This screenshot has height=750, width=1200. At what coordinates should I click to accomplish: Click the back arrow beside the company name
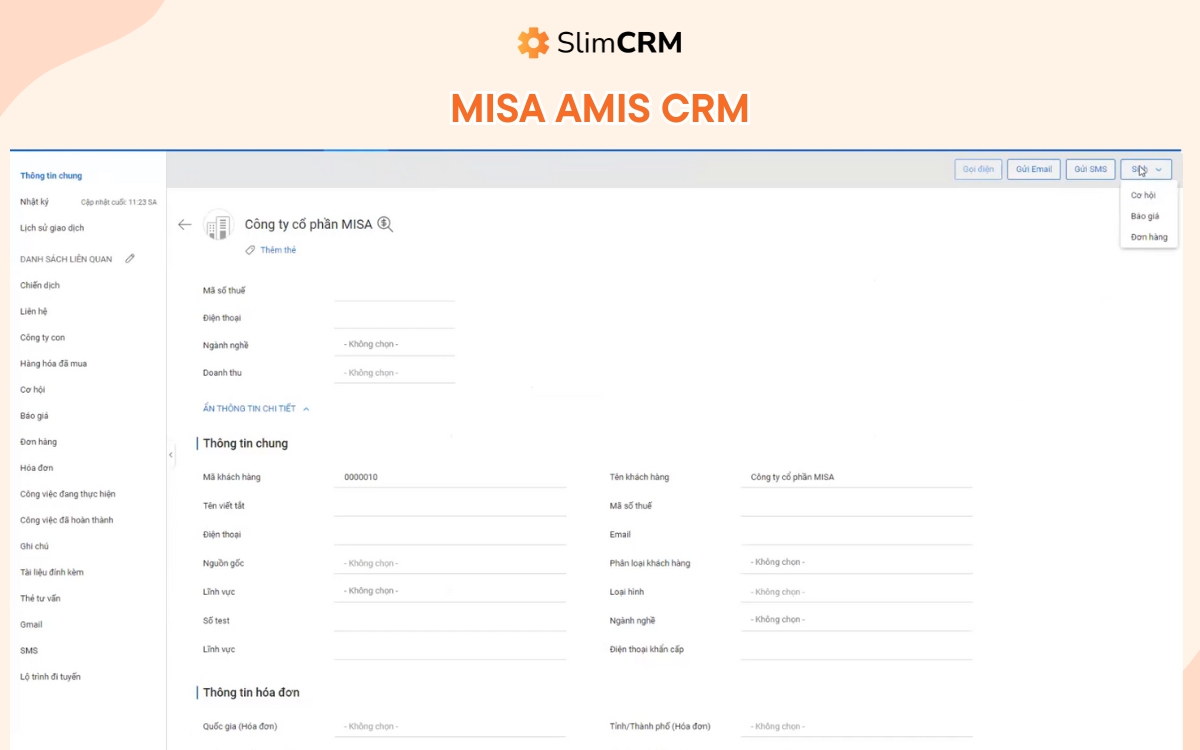click(185, 224)
